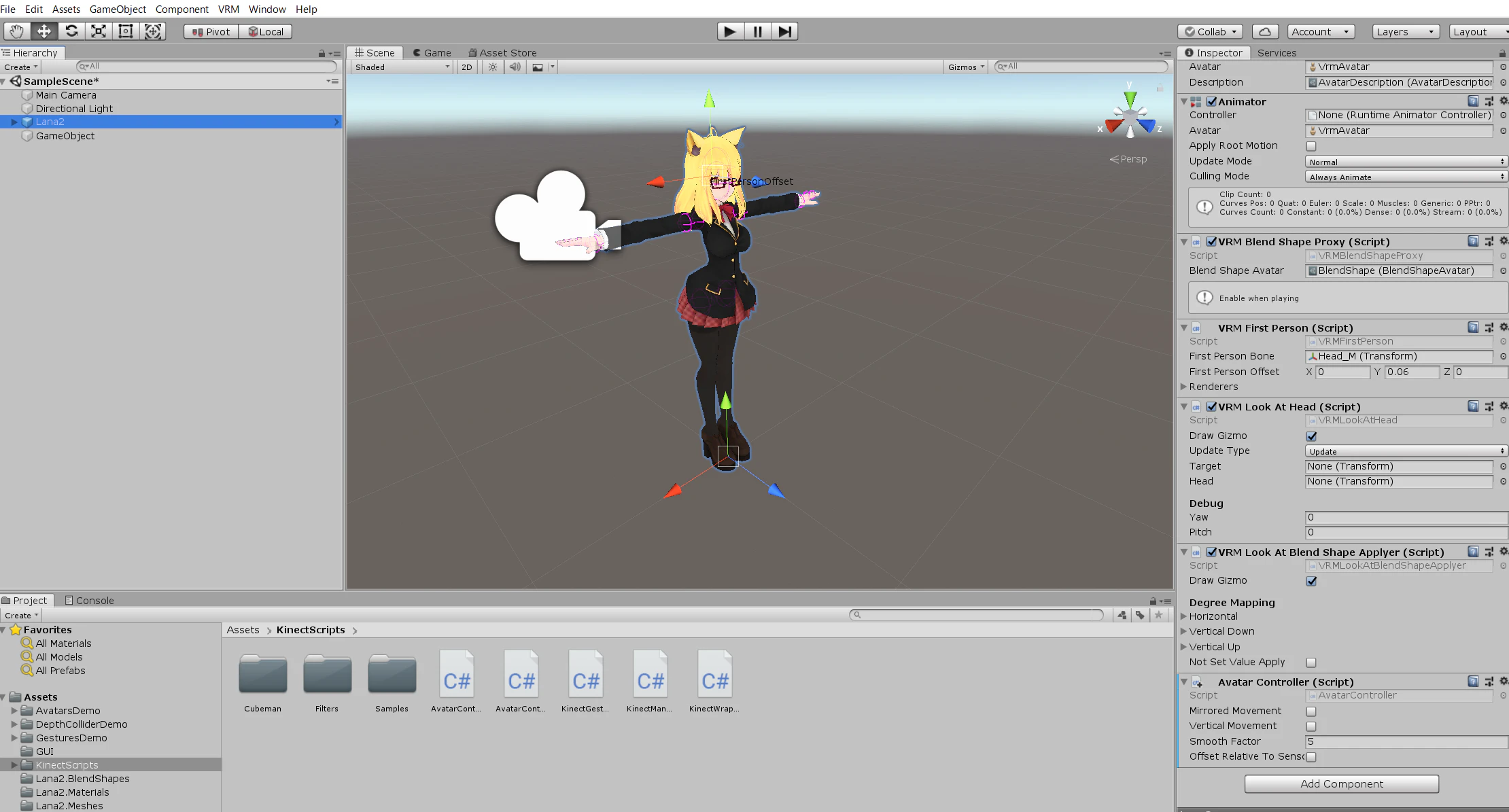1509x812 pixels.
Task: Click the Pause button
Action: coord(757,31)
